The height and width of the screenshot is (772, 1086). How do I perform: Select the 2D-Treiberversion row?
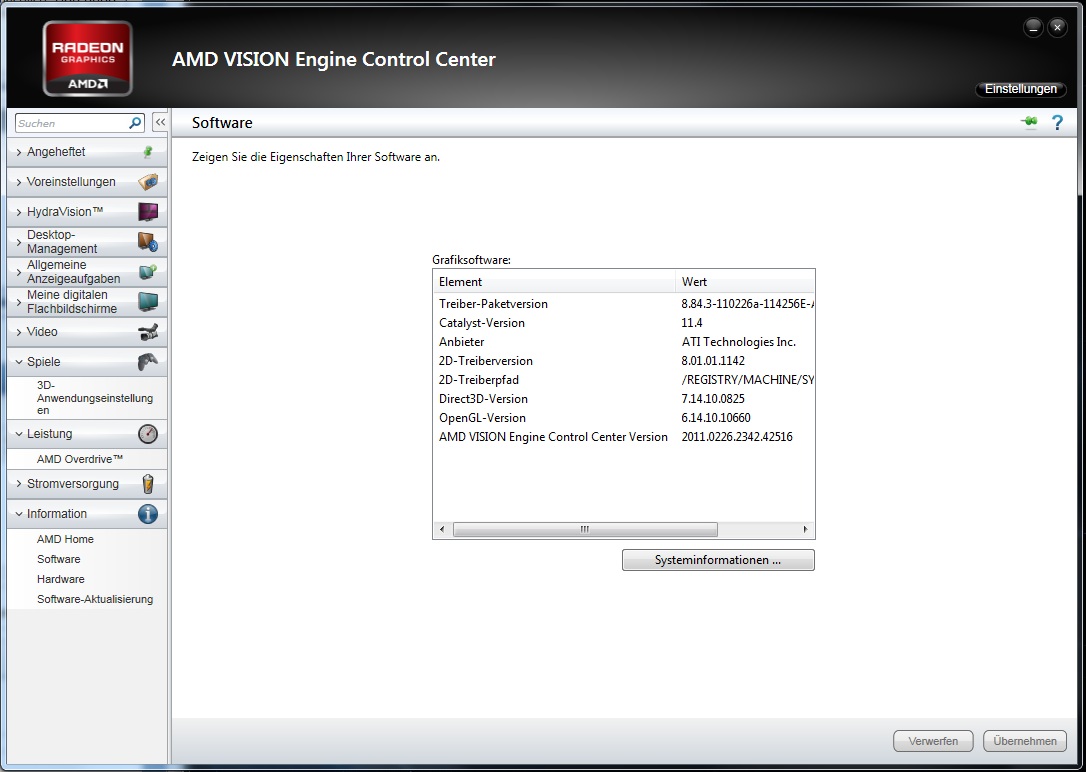point(623,361)
